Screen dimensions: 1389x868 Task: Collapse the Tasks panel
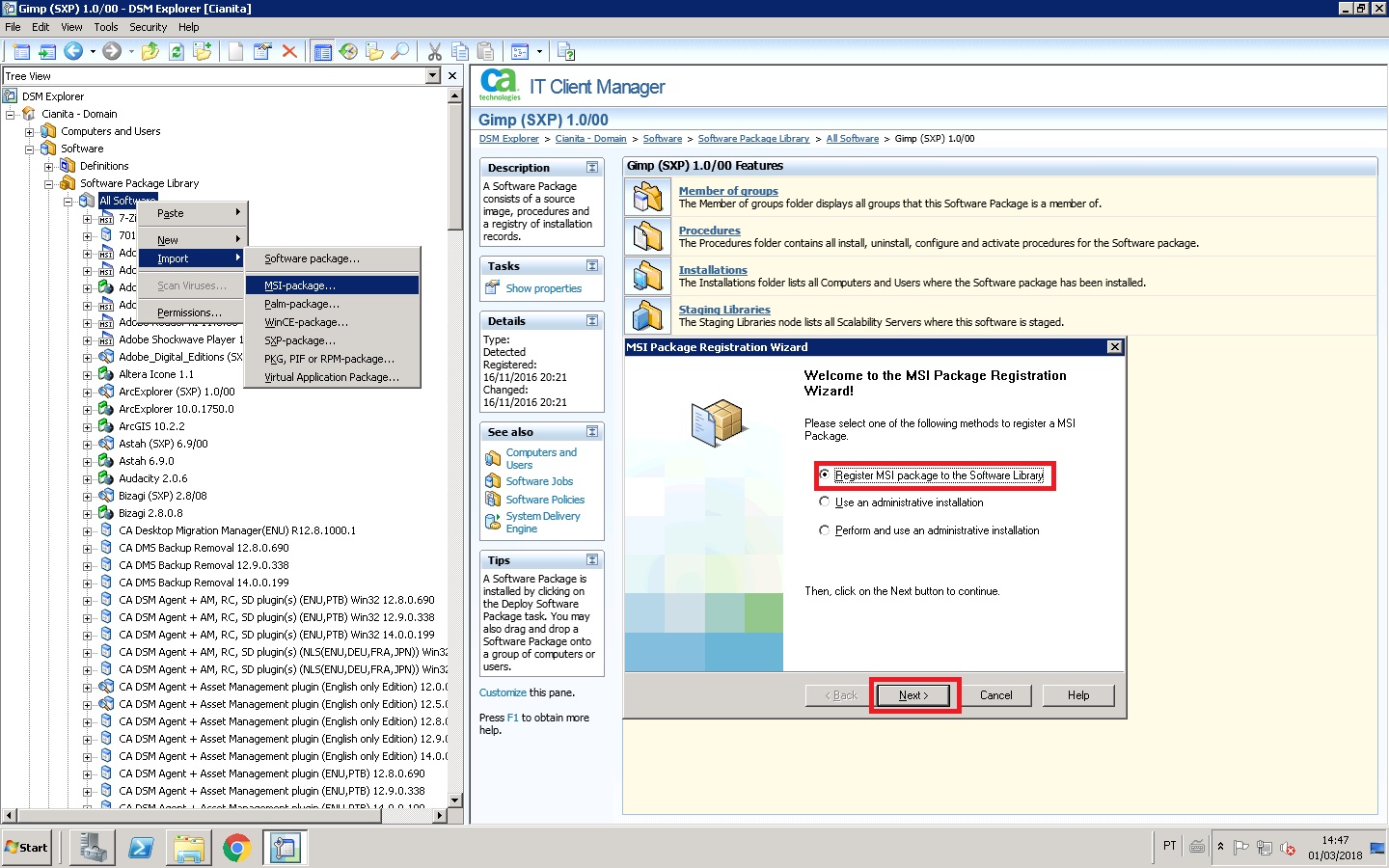point(592,266)
